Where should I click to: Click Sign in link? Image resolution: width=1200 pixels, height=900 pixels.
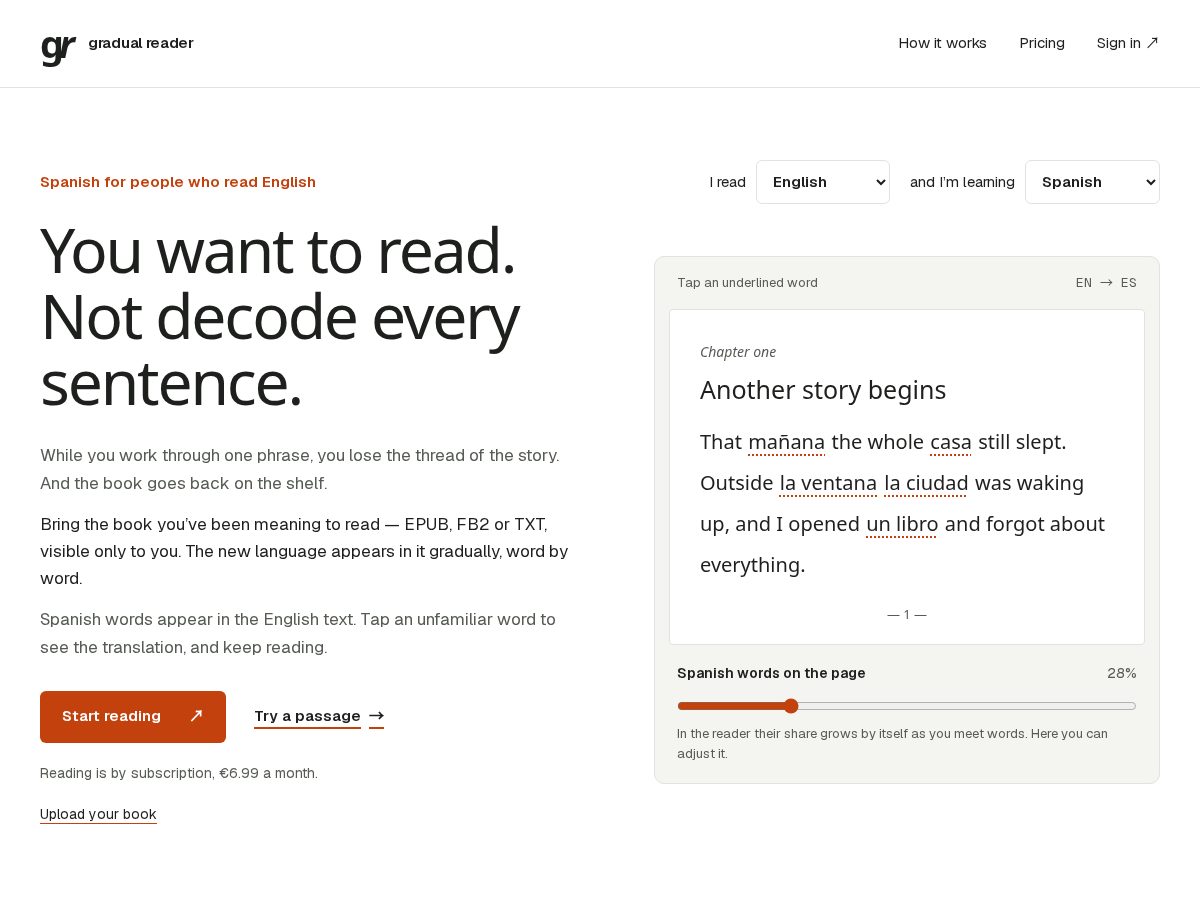coord(1127,43)
